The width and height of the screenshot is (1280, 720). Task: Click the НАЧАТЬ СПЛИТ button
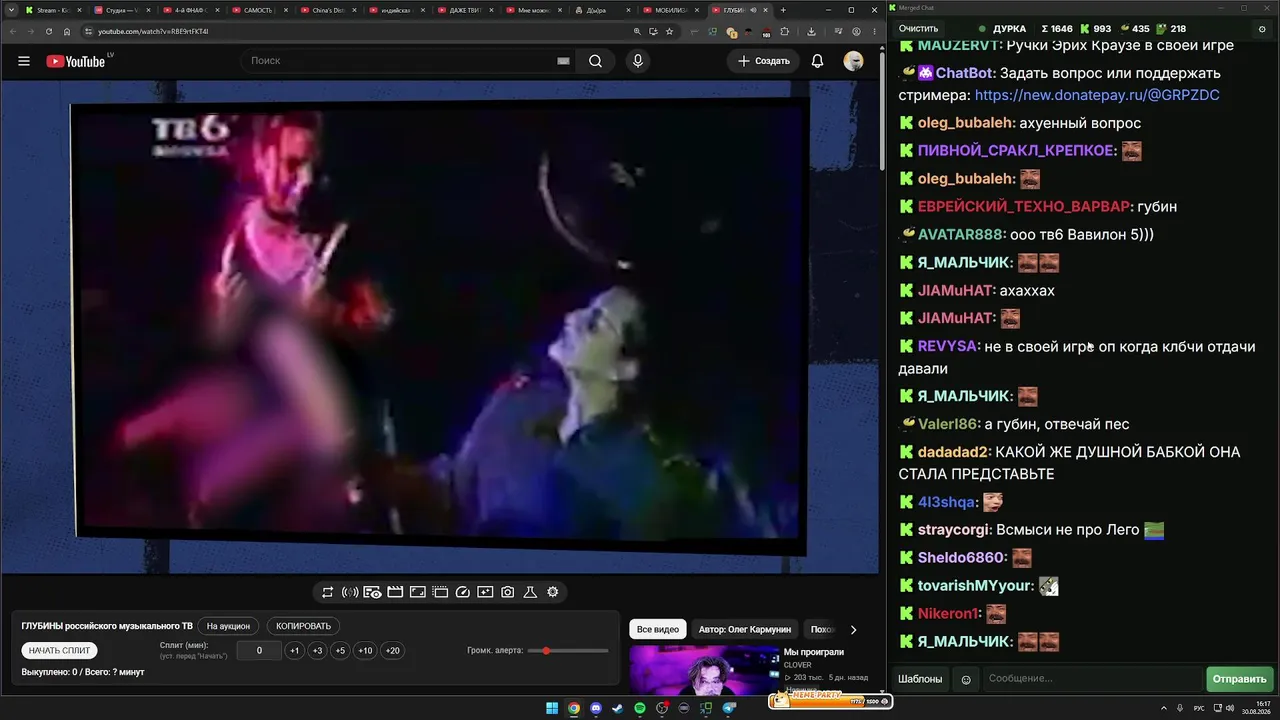[60, 651]
